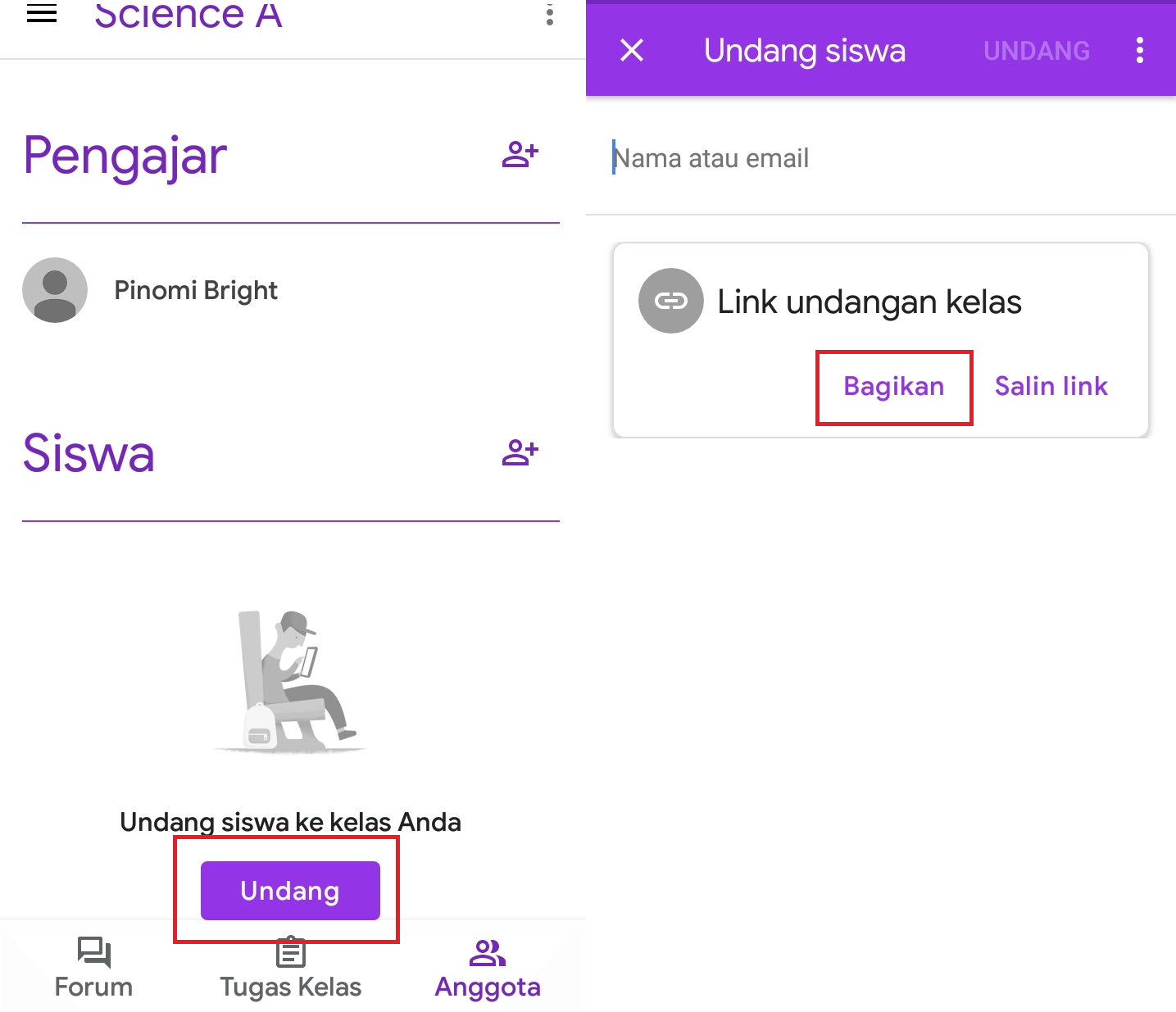Click the Science A class title
The image size is (1176, 1012).
pyautogui.click(x=188, y=15)
